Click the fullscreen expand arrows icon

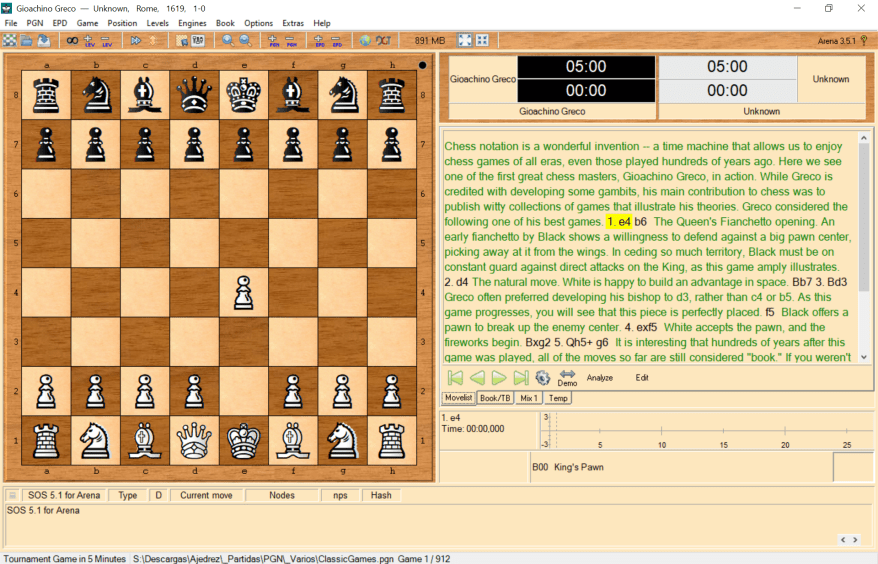(x=464, y=40)
